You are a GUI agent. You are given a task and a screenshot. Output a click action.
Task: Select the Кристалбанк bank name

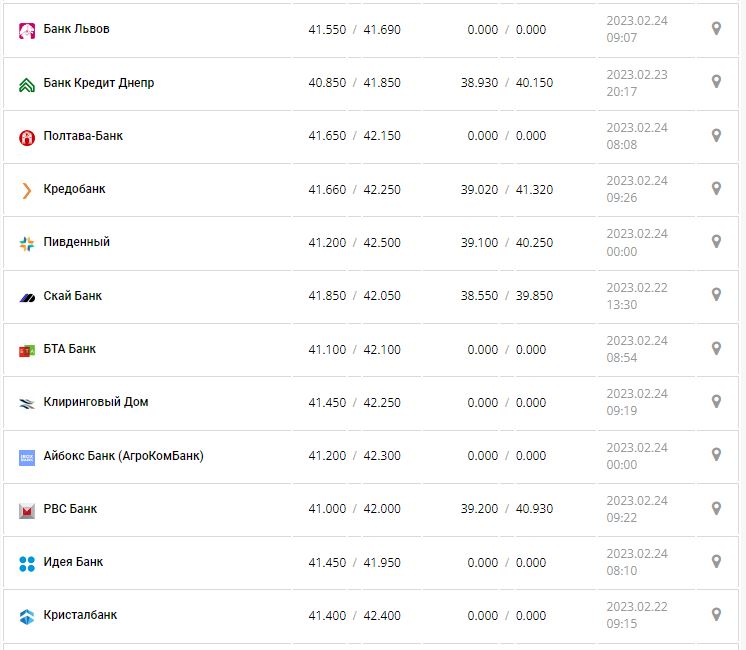click(x=80, y=615)
